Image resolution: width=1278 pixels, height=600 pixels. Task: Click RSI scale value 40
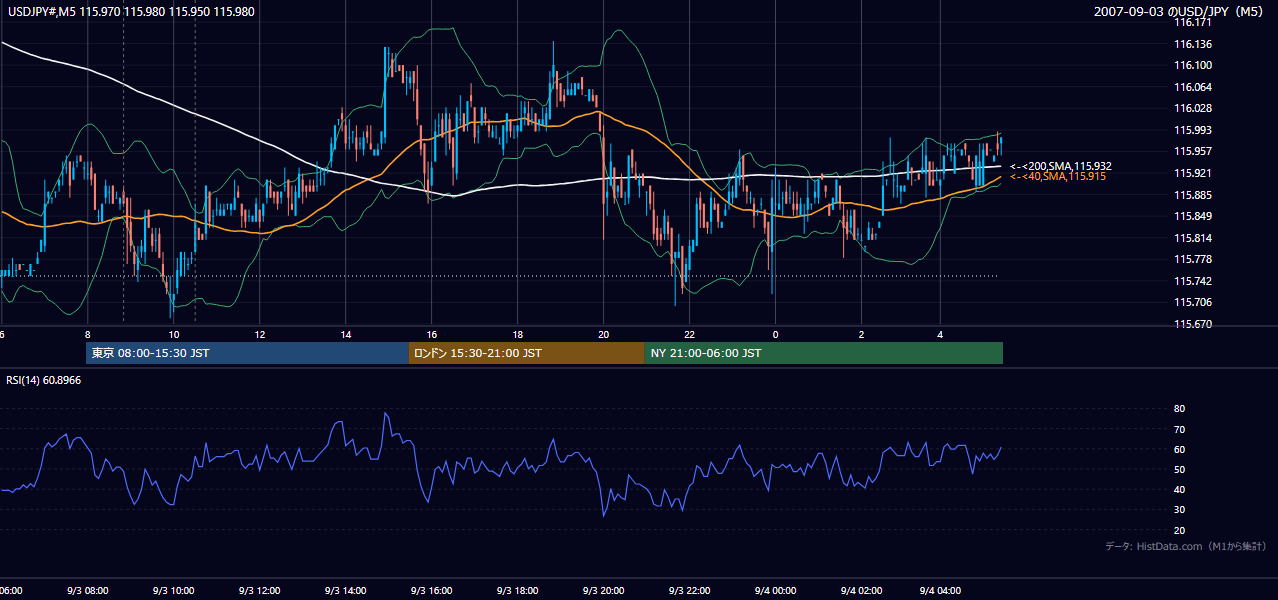(1179, 490)
